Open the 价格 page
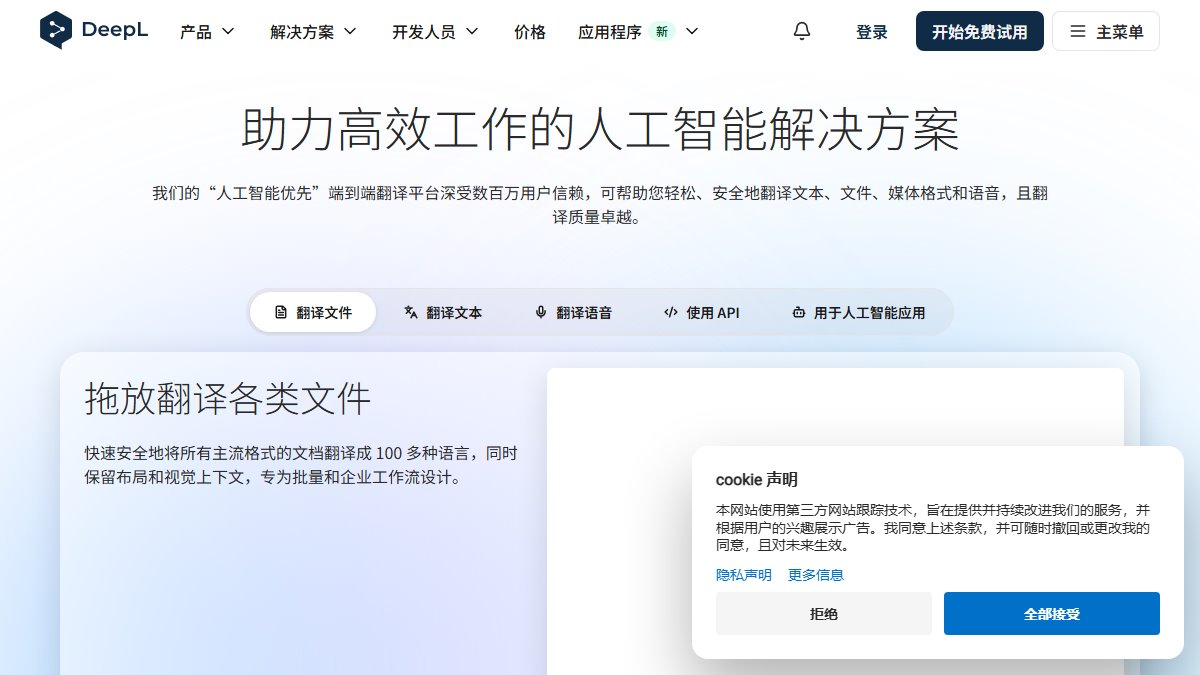 pos(530,32)
